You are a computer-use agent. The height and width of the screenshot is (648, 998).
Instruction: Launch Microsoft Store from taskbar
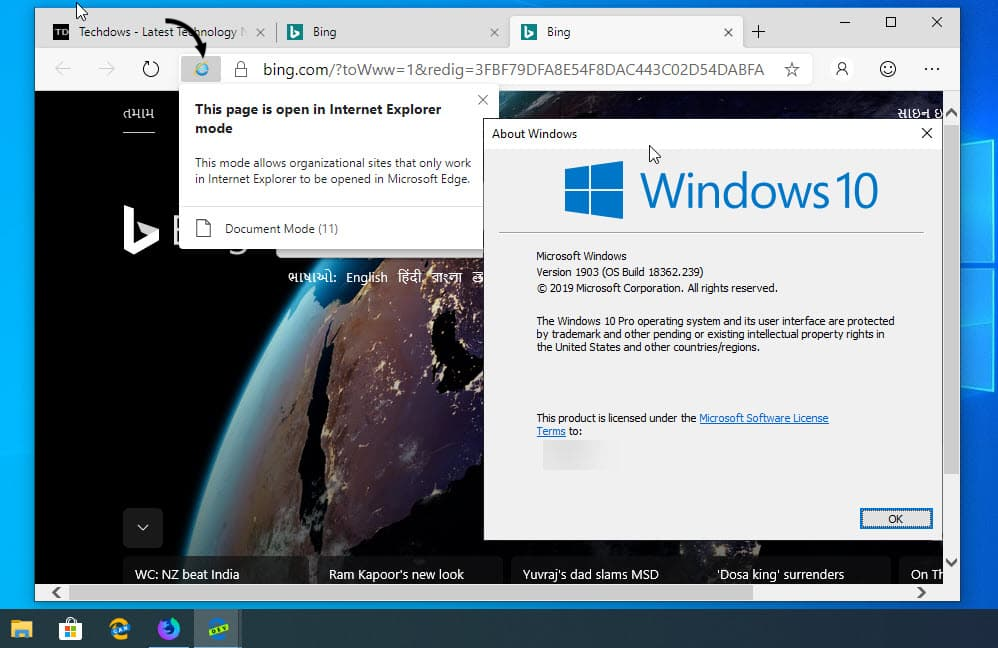pos(70,628)
